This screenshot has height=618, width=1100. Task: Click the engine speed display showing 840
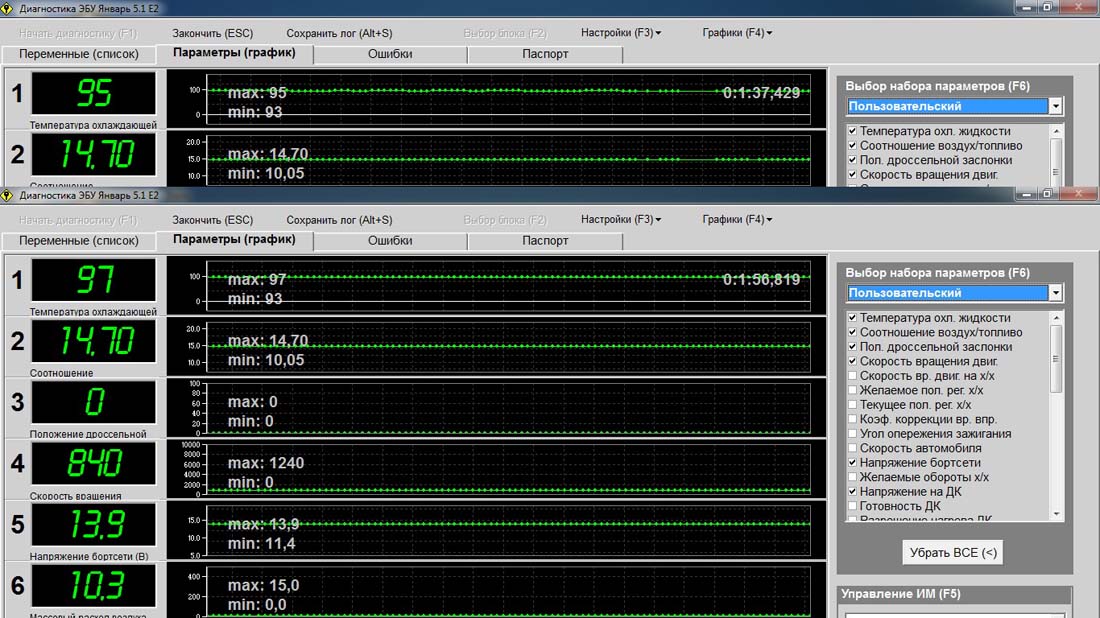point(94,464)
